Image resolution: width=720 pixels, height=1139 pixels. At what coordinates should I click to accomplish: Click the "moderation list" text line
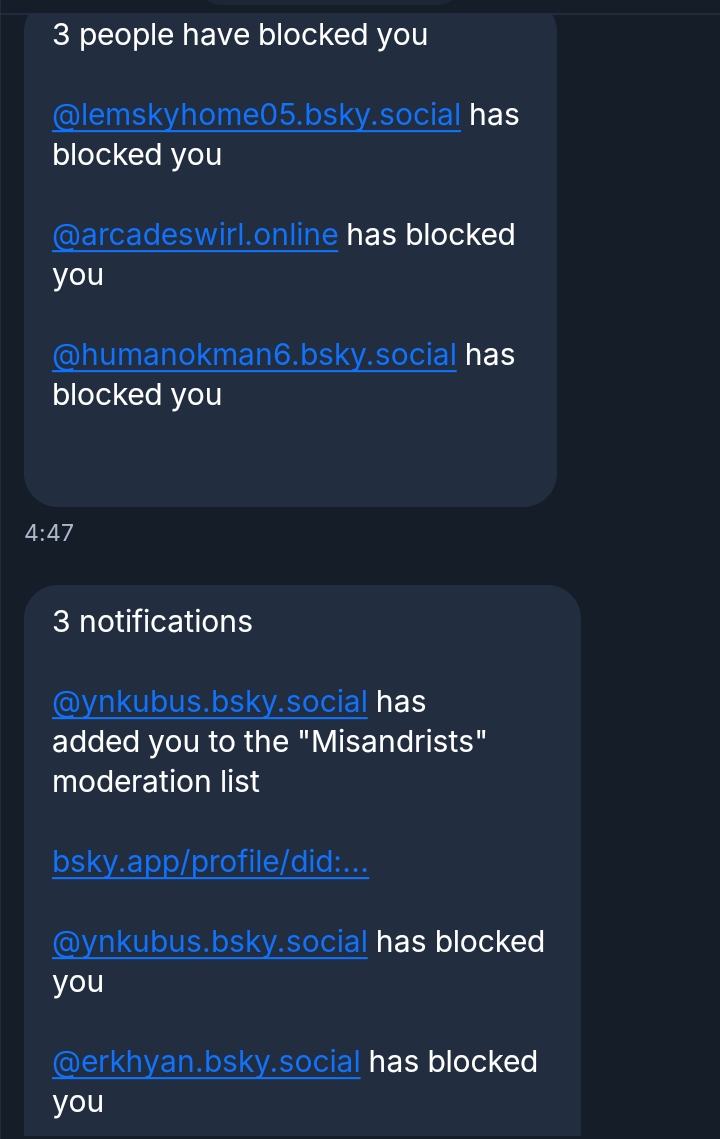tap(156, 782)
